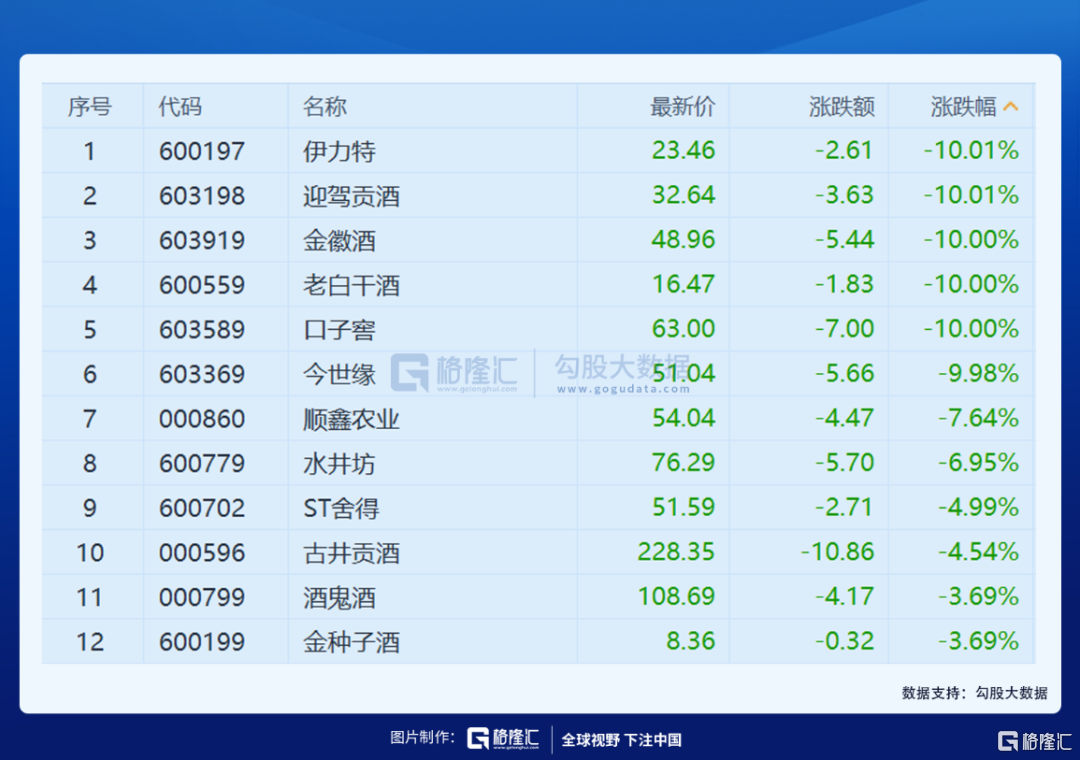The width and height of the screenshot is (1080, 760).
Task: Open the 酒鬼酒 stock name
Action: 340,597
